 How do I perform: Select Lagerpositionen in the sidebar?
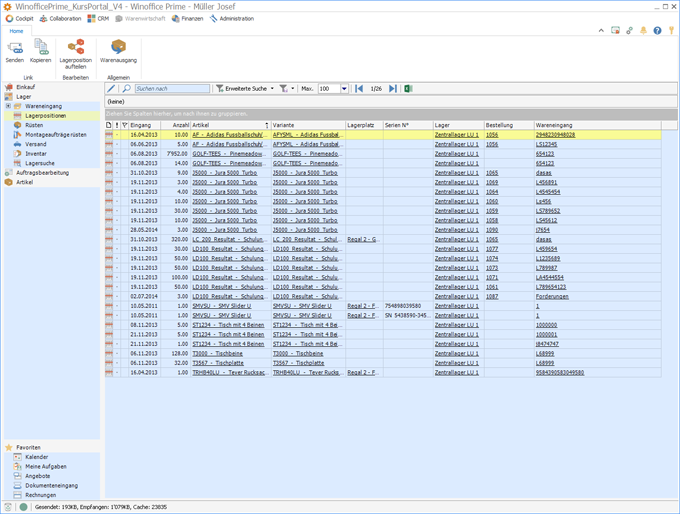[46, 115]
